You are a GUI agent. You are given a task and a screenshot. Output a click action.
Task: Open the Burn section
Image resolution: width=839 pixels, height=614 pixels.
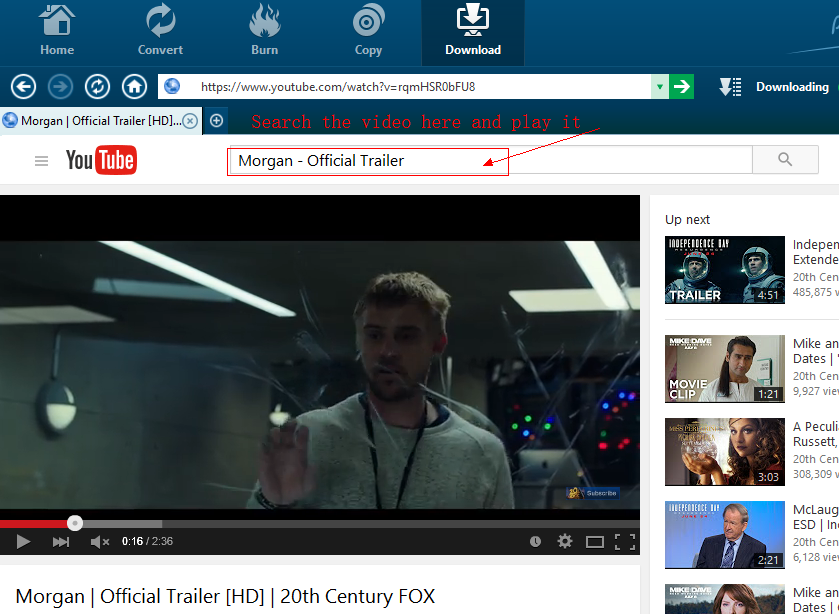264,31
